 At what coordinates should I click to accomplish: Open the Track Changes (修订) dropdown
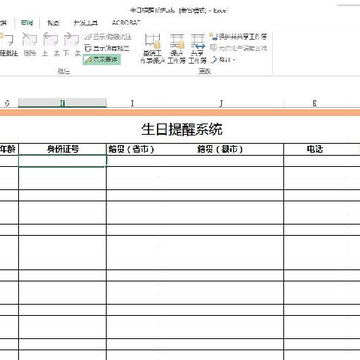223,60
